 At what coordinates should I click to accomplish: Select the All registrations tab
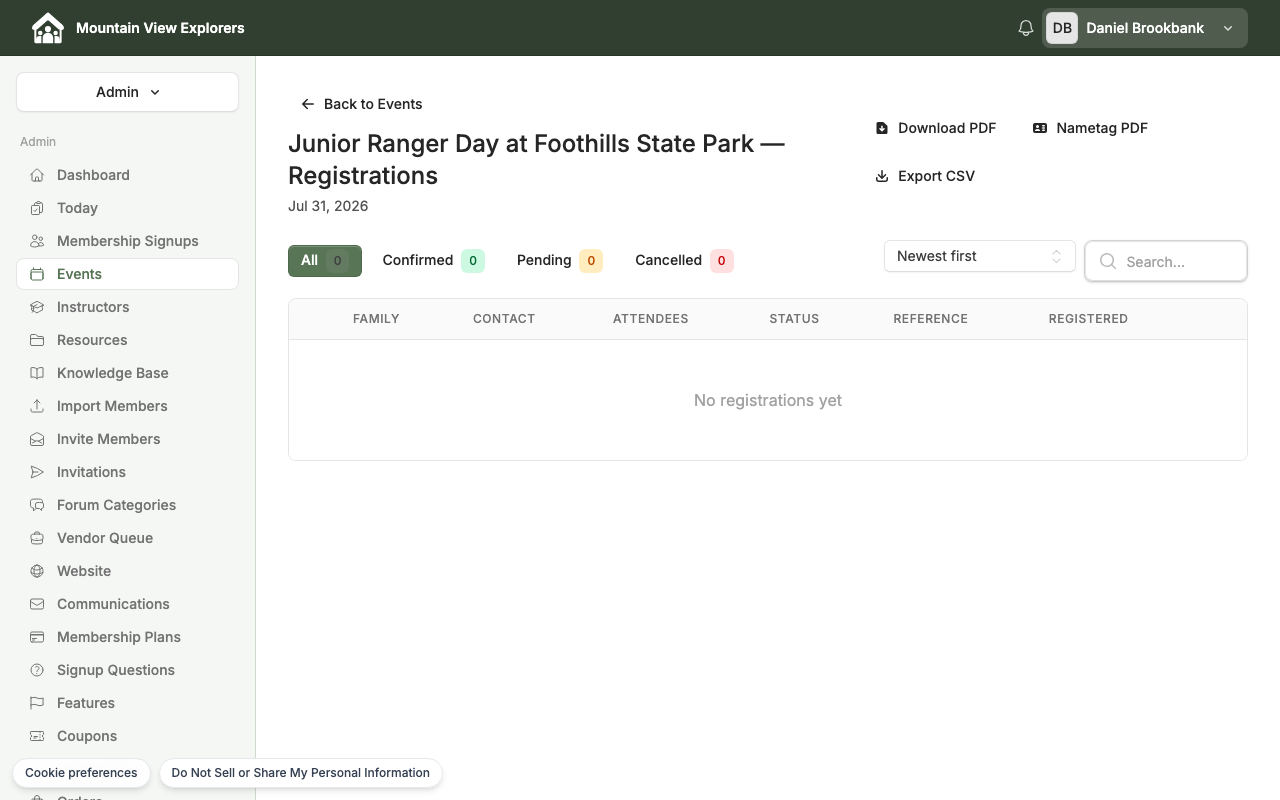(x=325, y=261)
